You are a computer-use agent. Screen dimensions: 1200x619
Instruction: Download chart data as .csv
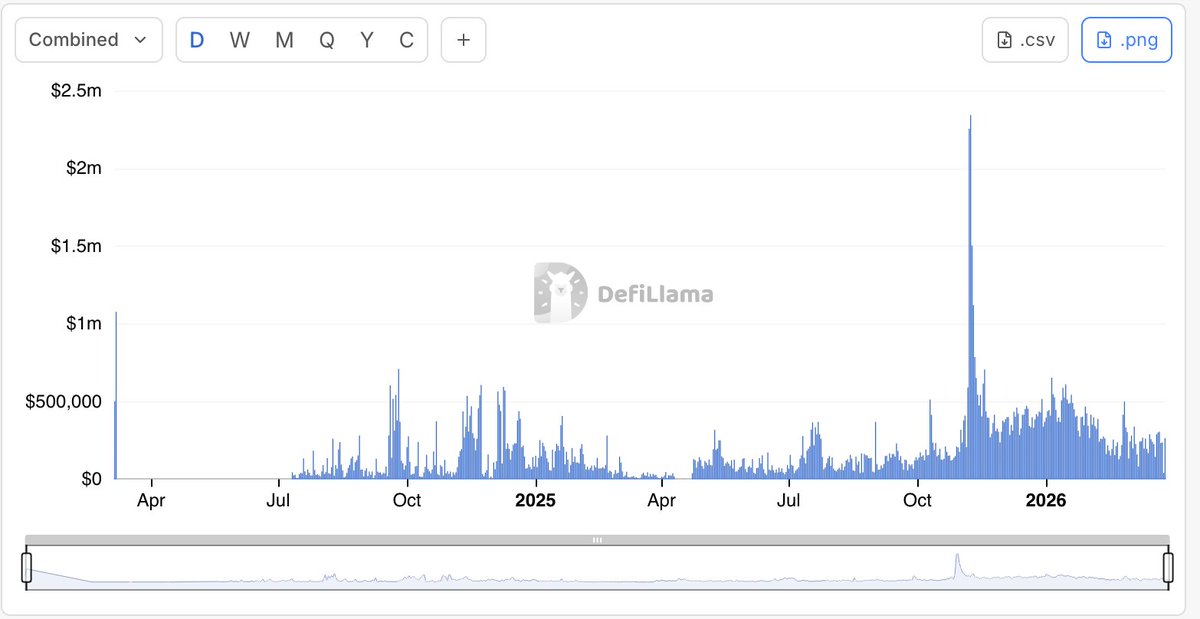click(x=1025, y=40)
